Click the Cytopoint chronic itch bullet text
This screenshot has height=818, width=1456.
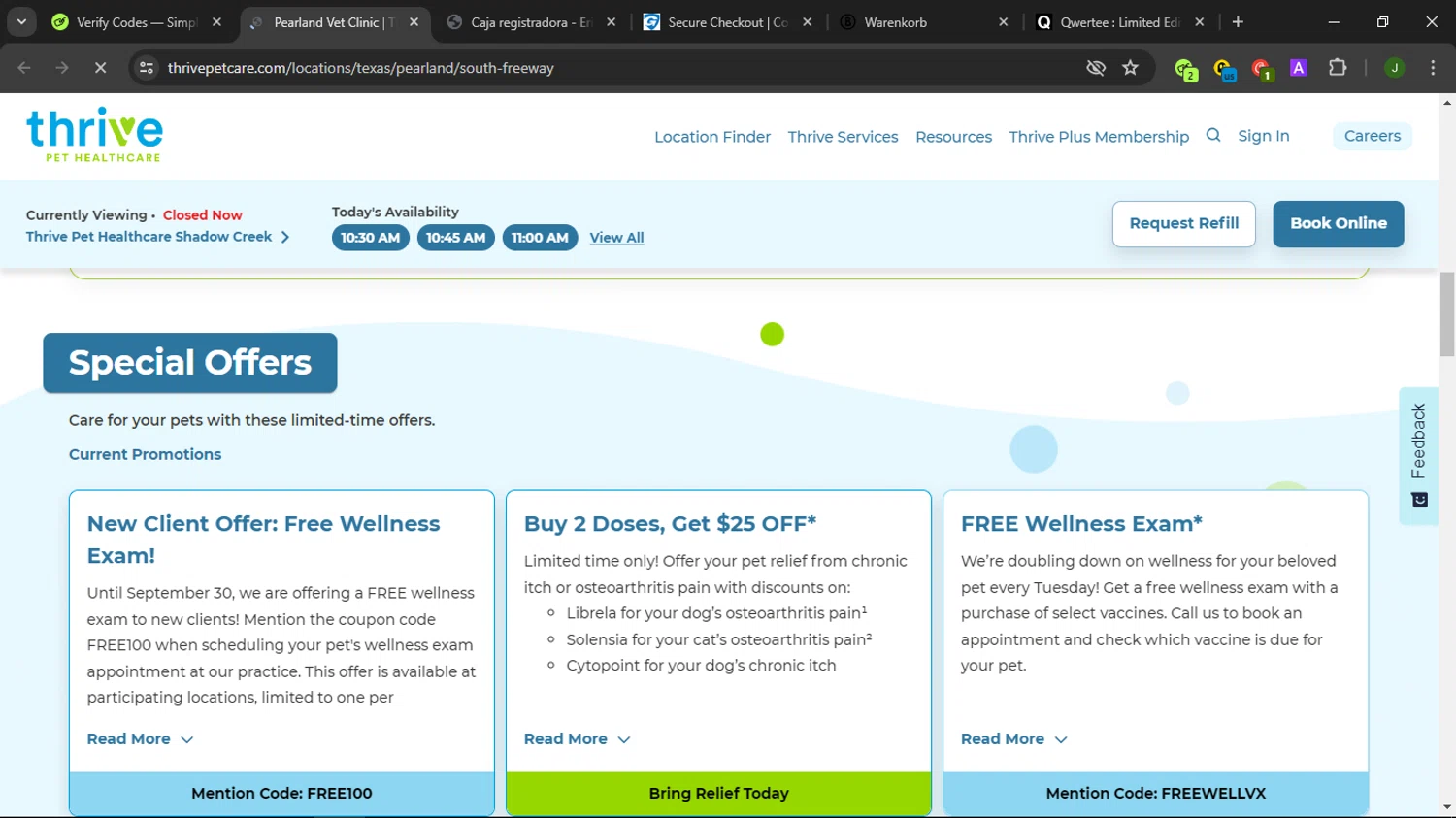(701, 666)
